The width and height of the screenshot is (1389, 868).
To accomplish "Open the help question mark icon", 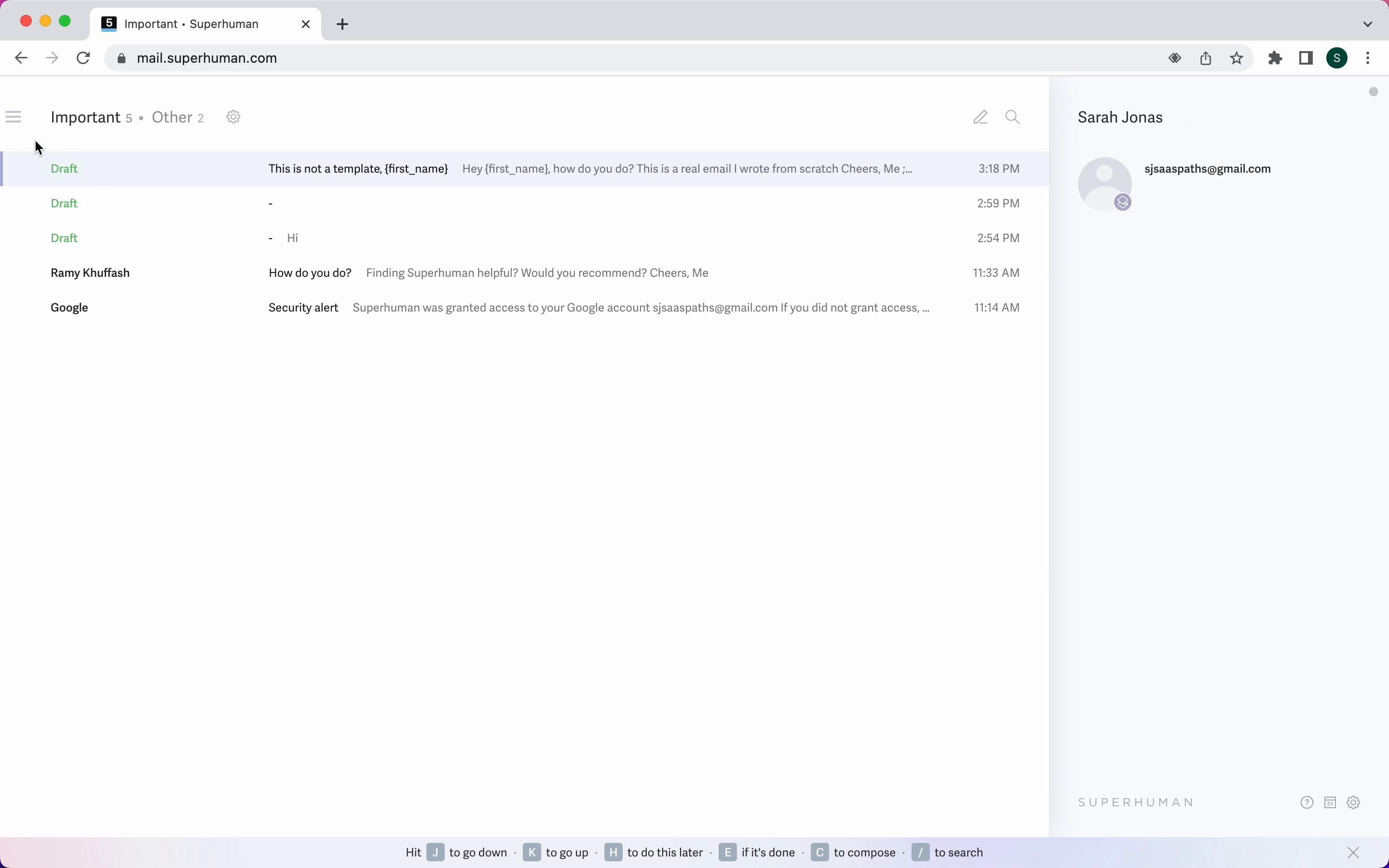I will (x=1307, y=802).
